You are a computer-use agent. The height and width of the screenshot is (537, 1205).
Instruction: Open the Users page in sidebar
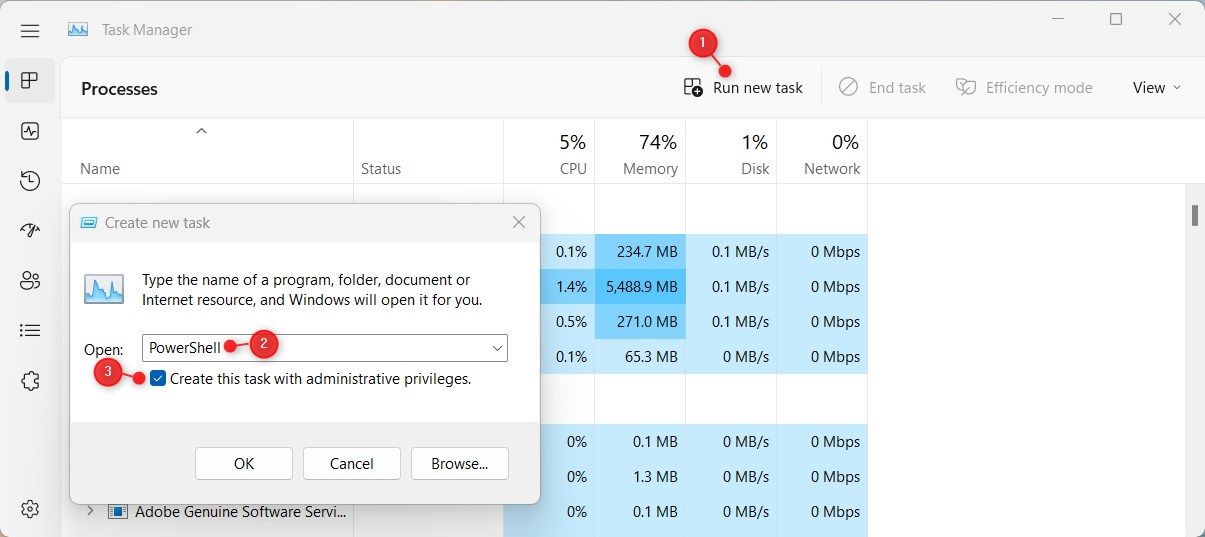pyautogui.click(x=30, y=280)
